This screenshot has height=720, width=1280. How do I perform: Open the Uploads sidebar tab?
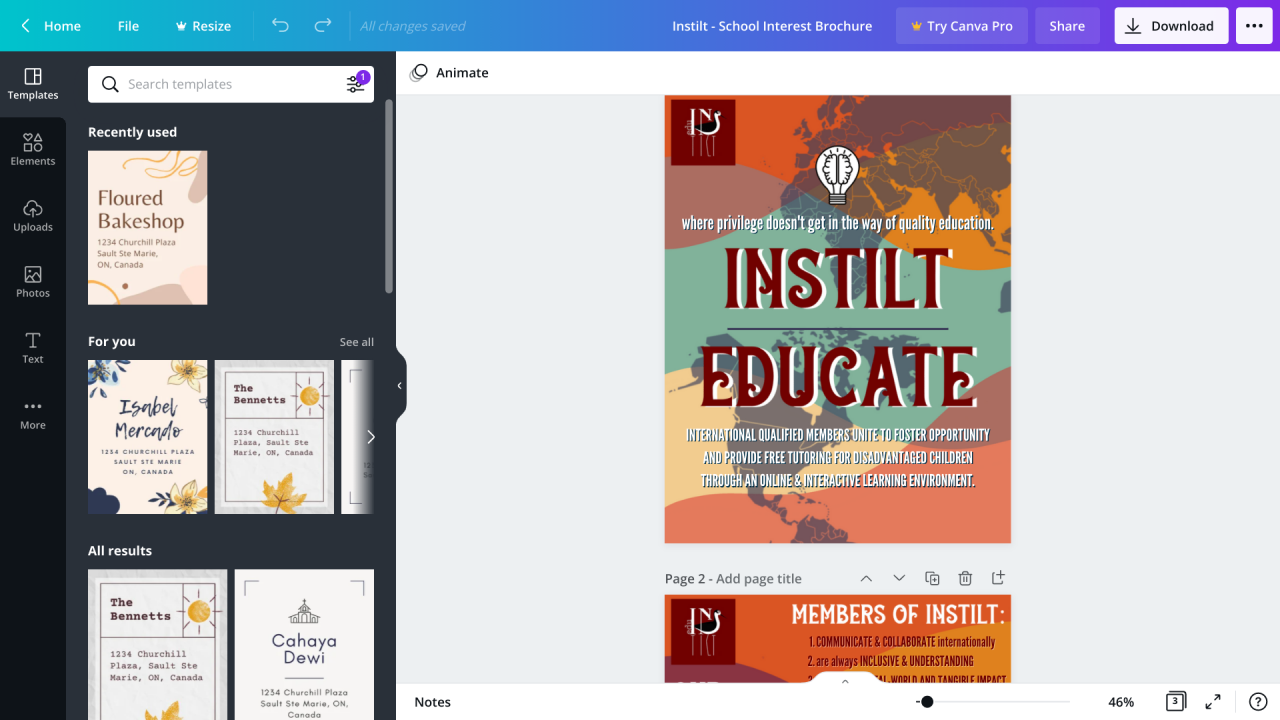click(33, 216)
